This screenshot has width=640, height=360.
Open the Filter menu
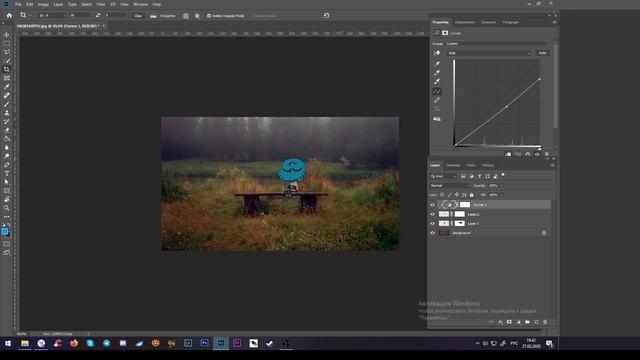[x=101, y=4]
